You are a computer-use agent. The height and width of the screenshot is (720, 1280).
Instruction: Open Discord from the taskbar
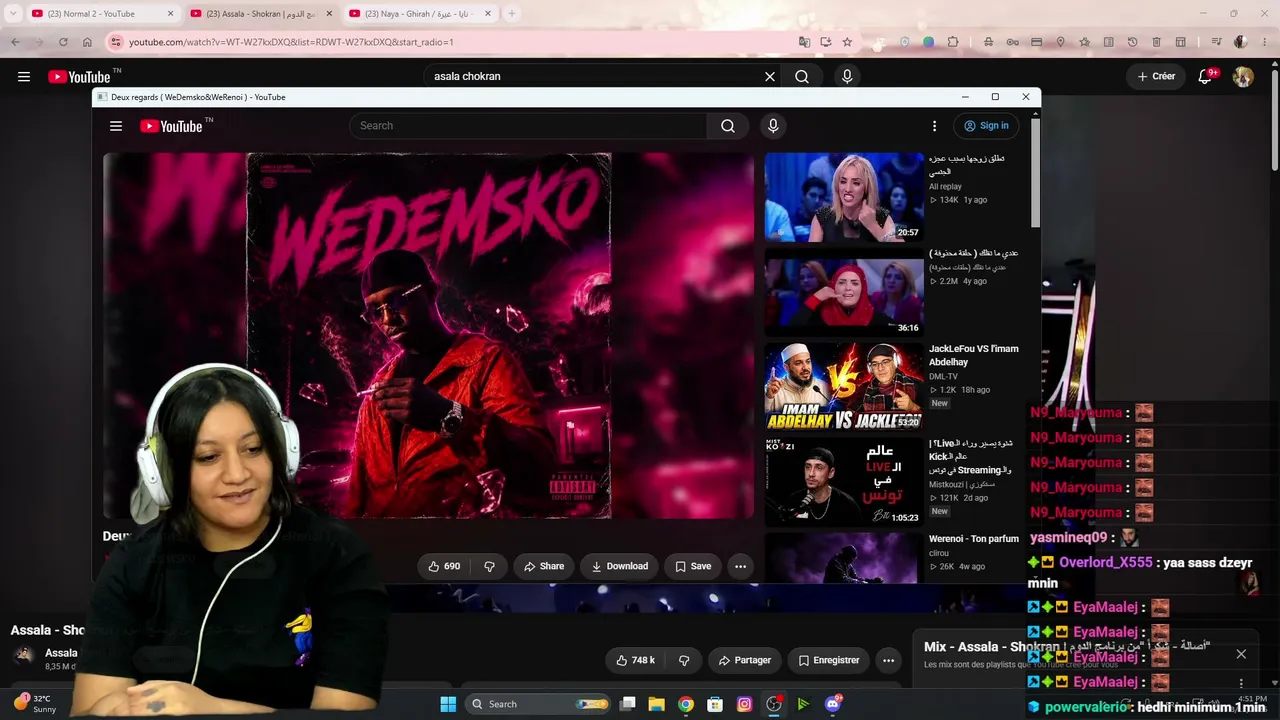coord(833,704)
